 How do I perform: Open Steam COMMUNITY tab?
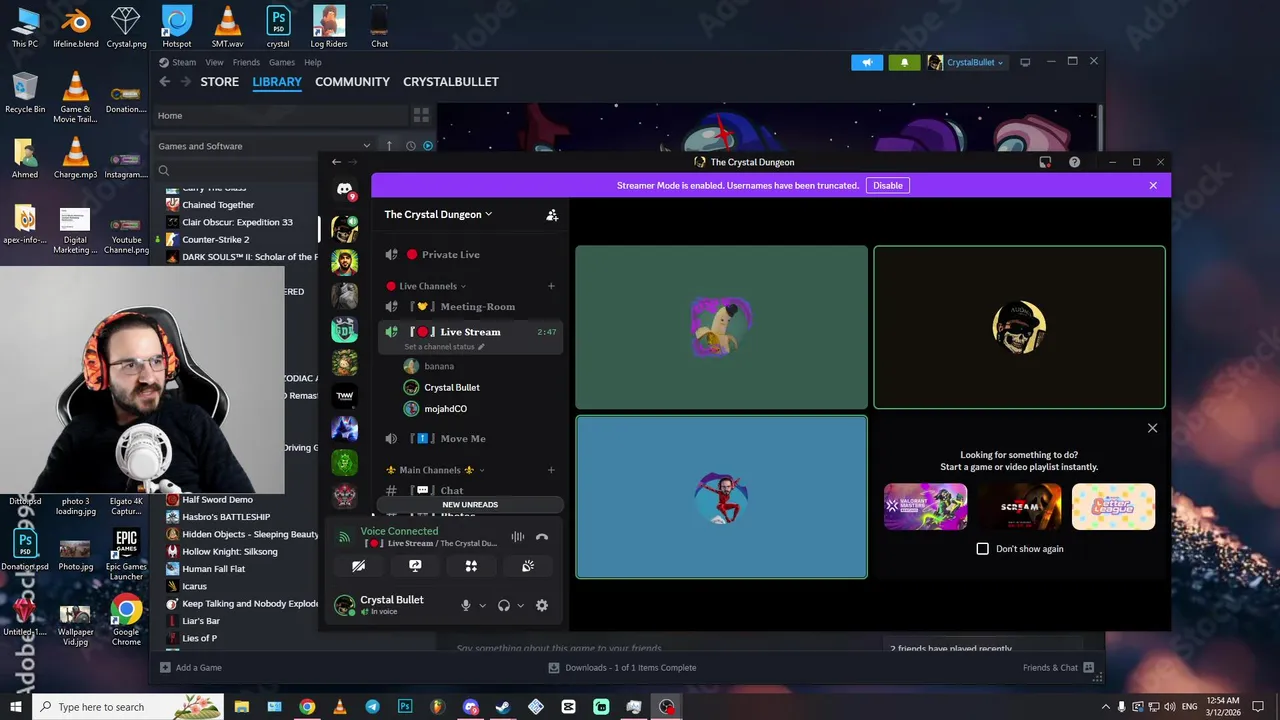pyautogui.click(x=352, y=82)
